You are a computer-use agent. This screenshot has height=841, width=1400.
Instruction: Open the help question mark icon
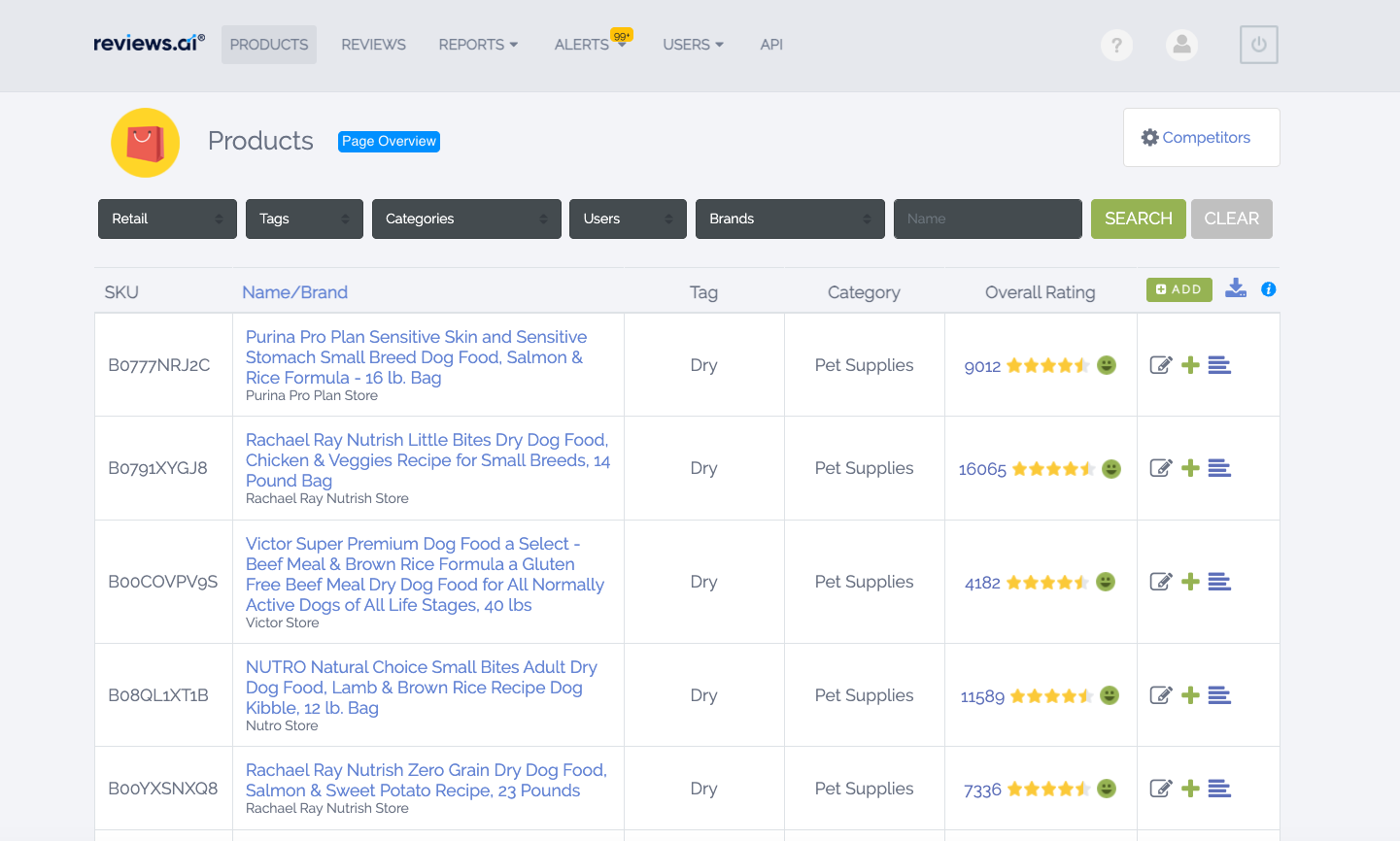1115,45
